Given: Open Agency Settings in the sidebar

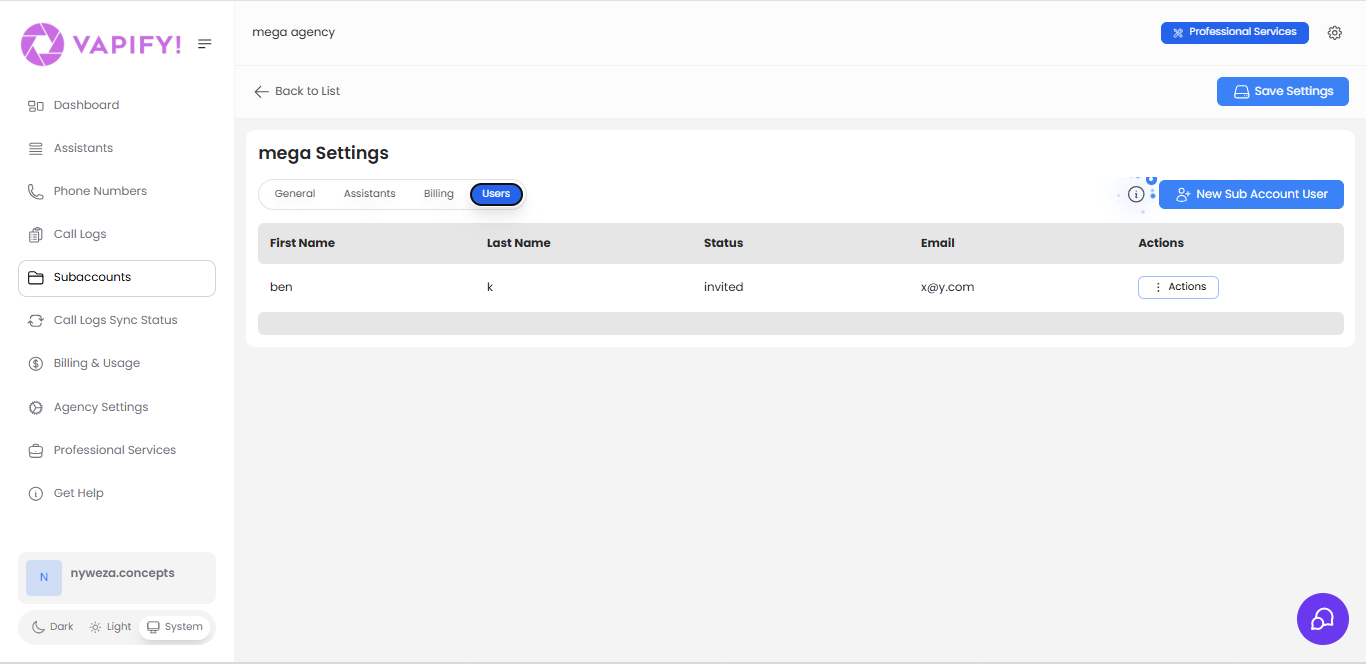Looking at the screenshot, I should point(99,406).
